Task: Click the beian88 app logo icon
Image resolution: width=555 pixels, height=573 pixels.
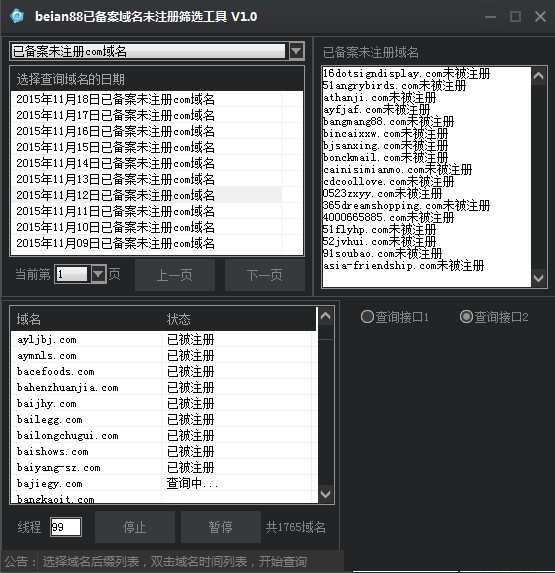Action: [17, 16]
